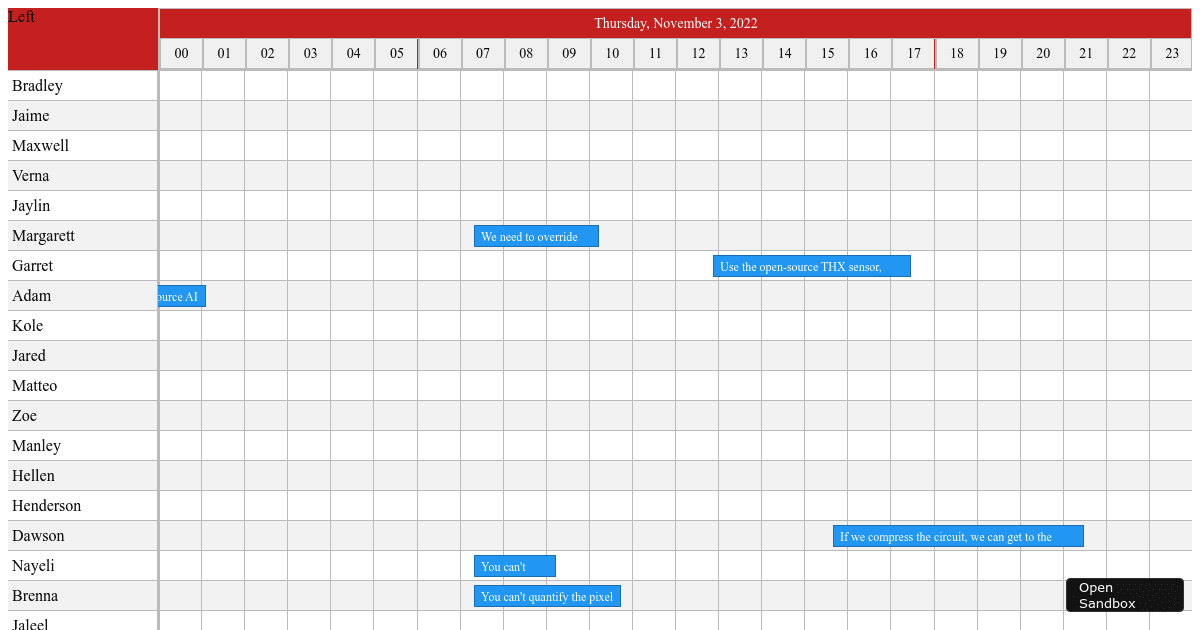Select the 01 hour column header
1200x630 pixels.
click(224, 54)
